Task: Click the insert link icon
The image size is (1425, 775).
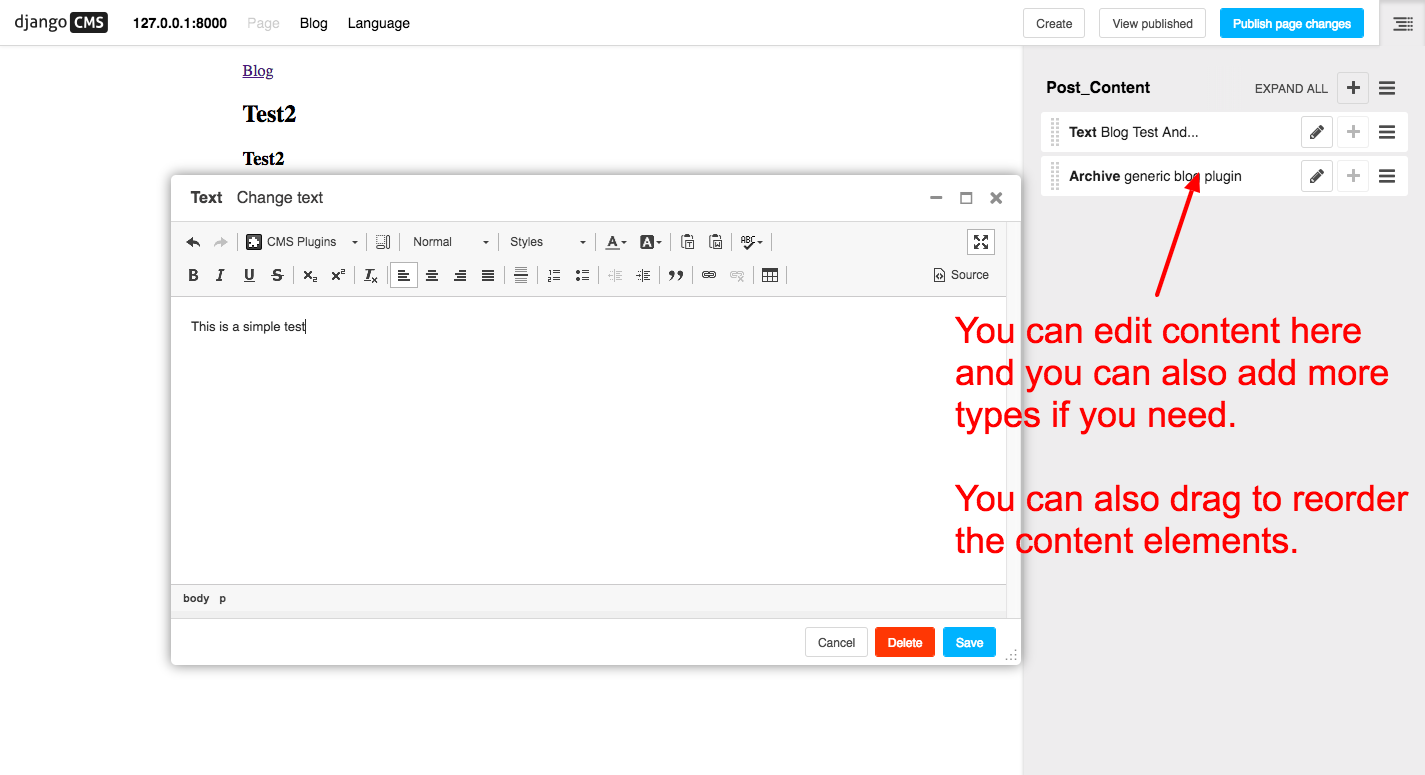Action: tap(709, 275)
